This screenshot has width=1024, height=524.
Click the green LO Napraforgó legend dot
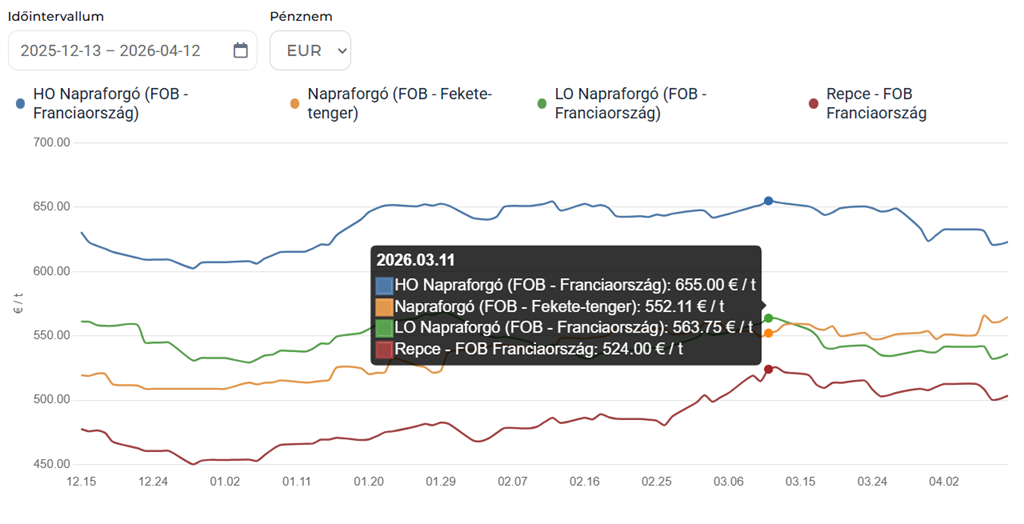coord(542,103)
